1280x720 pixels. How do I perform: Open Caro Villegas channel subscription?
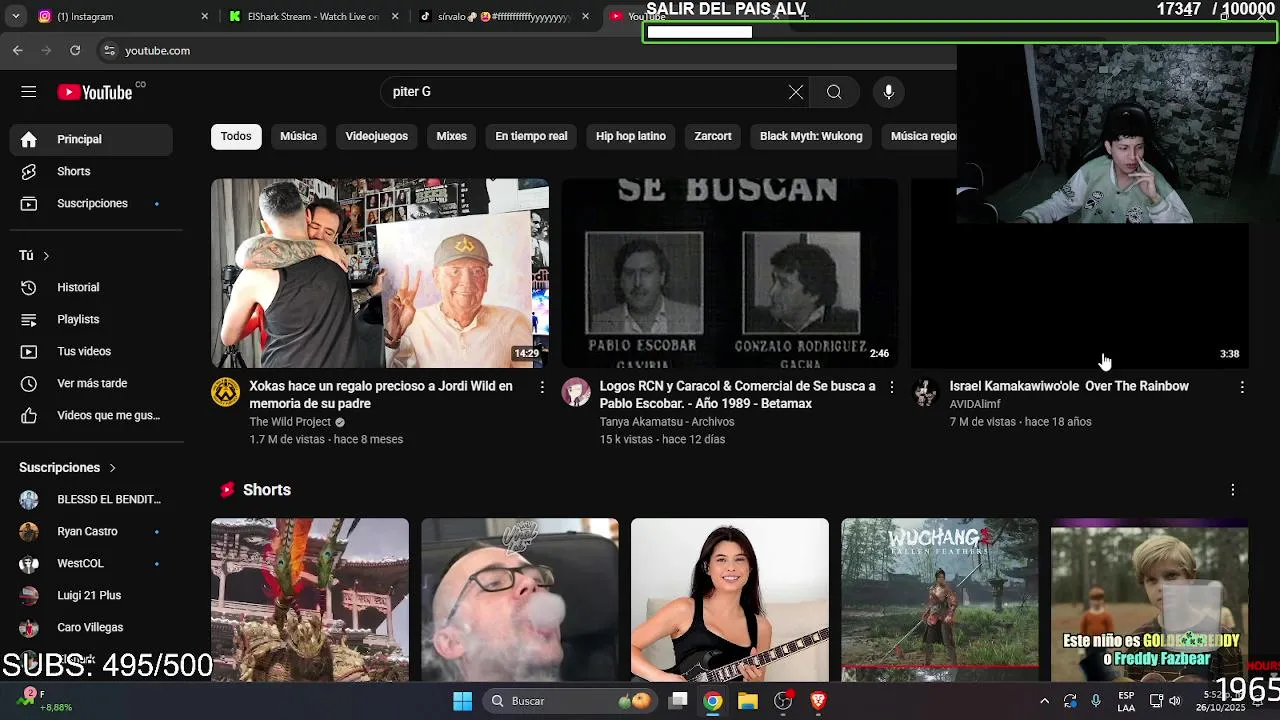[91, 627]
